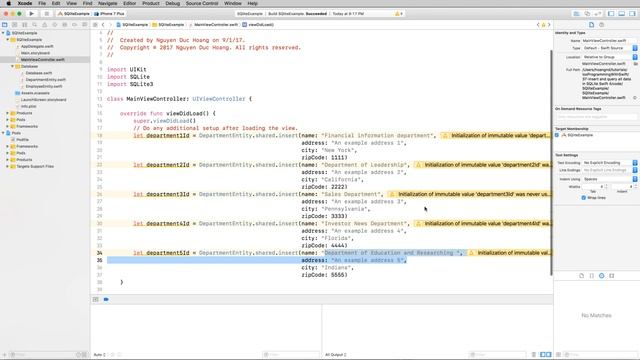Open related items grid icon in jump bar
The height and width of the screenshot is (360, 640).
(x=95, y=24)
